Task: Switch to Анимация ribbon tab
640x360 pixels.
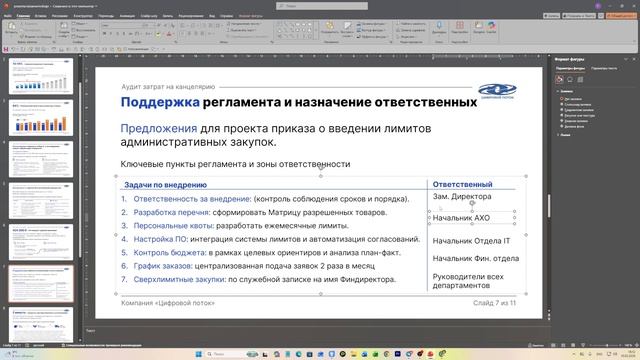Action: pos(127,16)
